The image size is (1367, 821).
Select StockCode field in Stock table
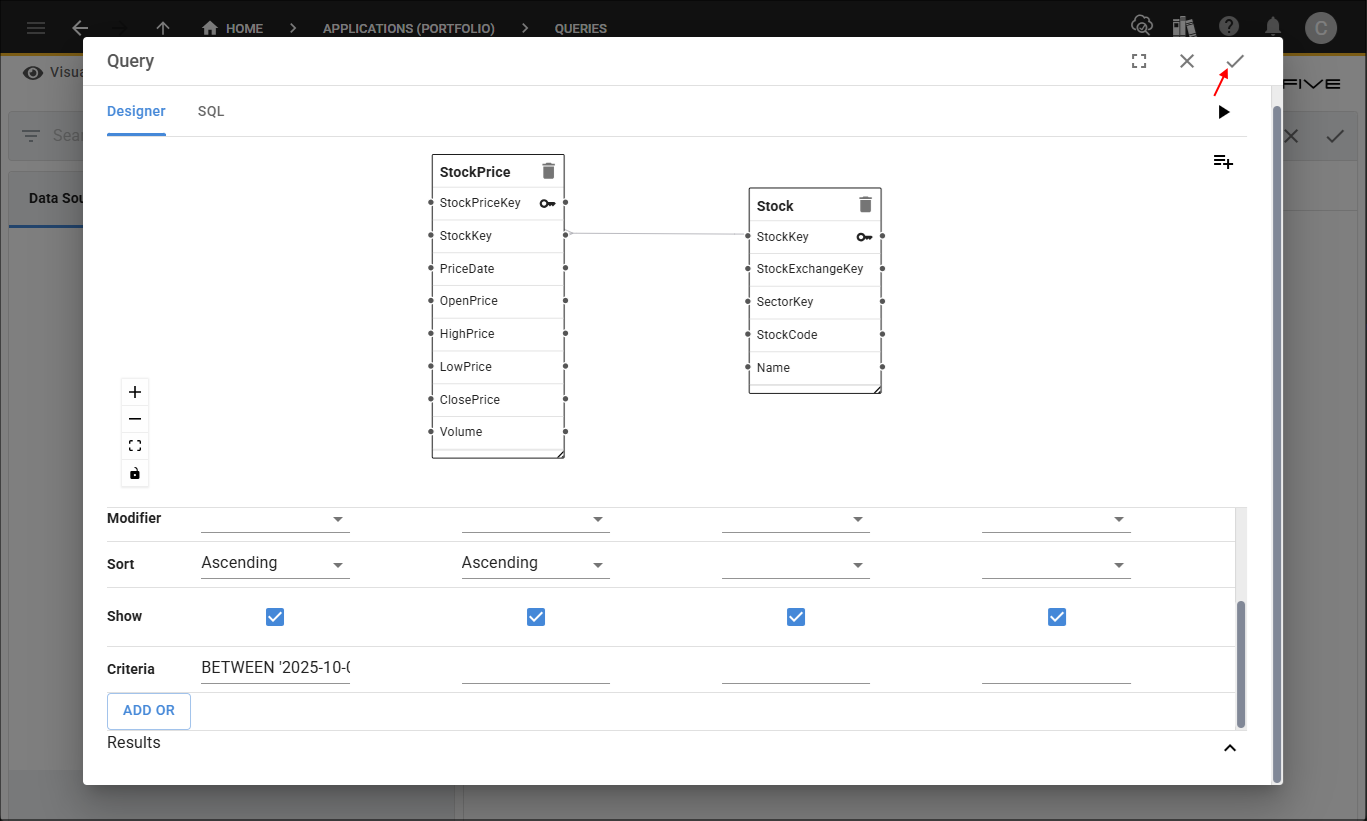[815, 335]
